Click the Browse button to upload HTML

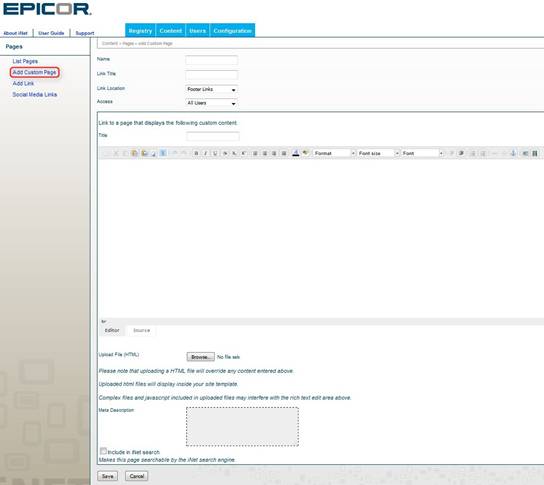tap(201, 357)
